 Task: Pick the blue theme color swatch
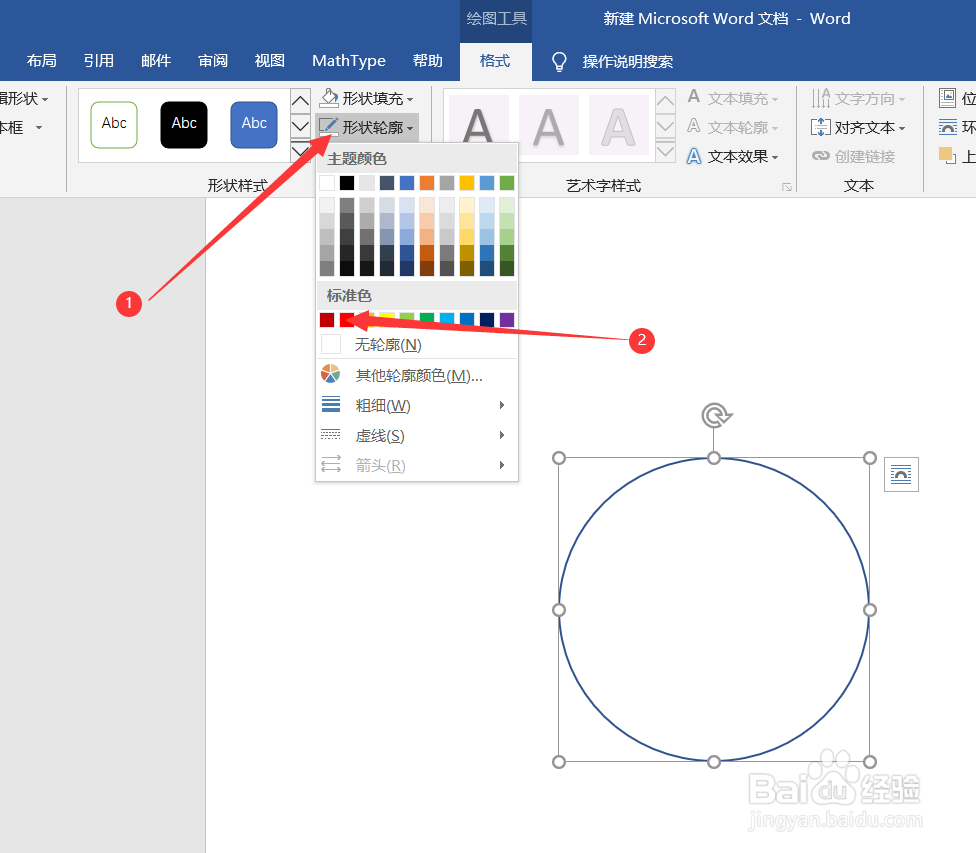406,183
